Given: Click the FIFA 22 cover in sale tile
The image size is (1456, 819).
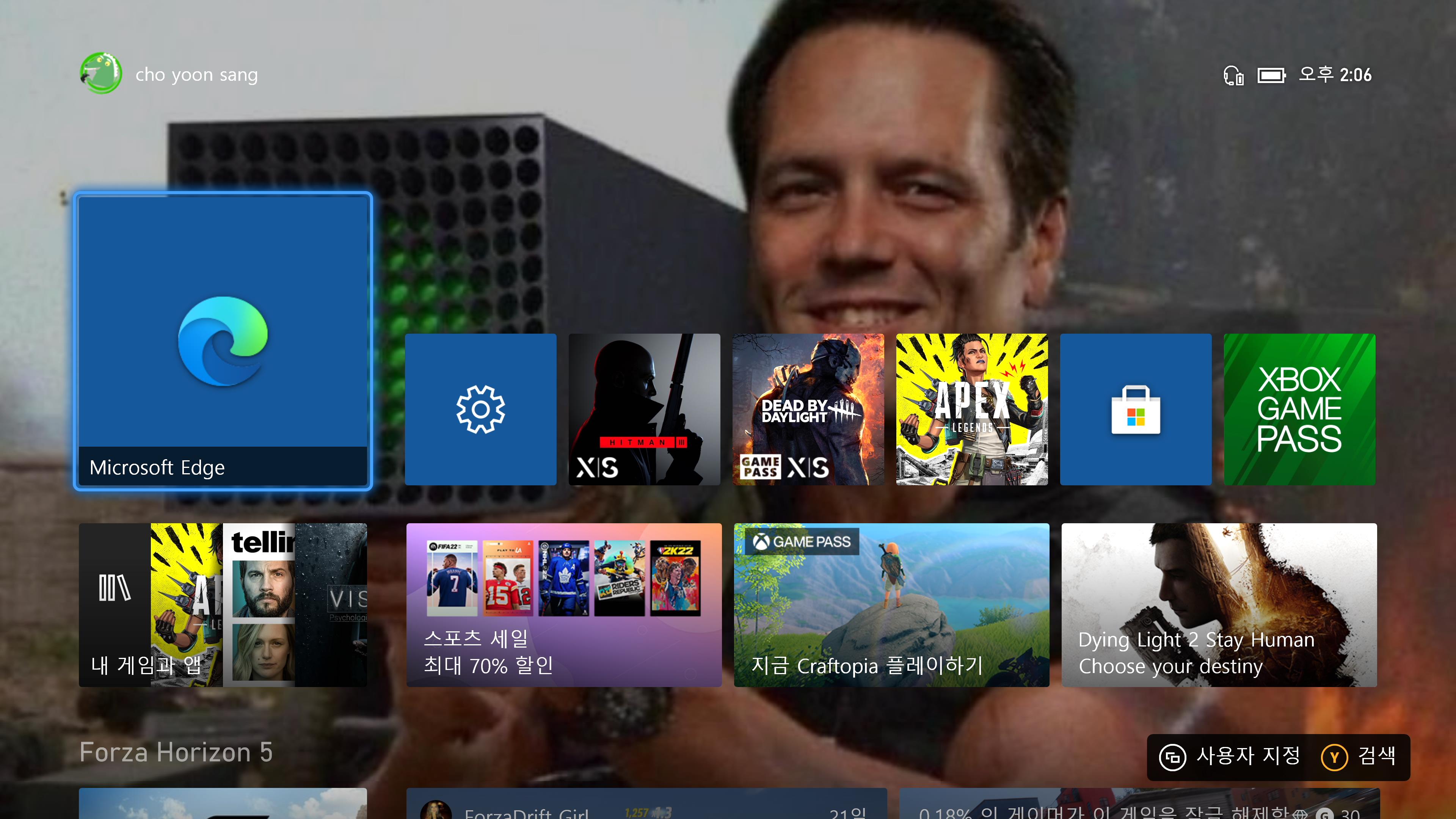Looking at the screenshot, I should (452, 577).
